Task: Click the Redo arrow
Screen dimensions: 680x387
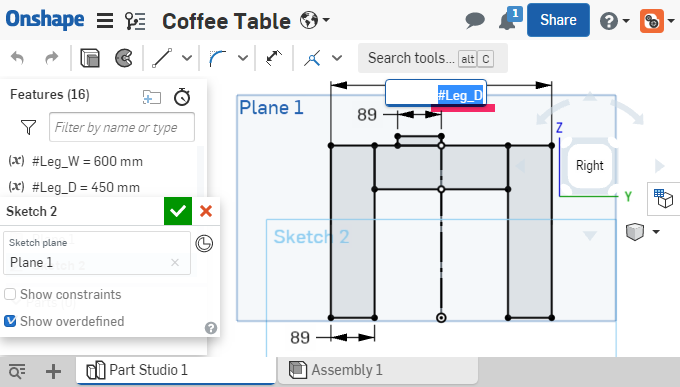Action: click(52, 58)
